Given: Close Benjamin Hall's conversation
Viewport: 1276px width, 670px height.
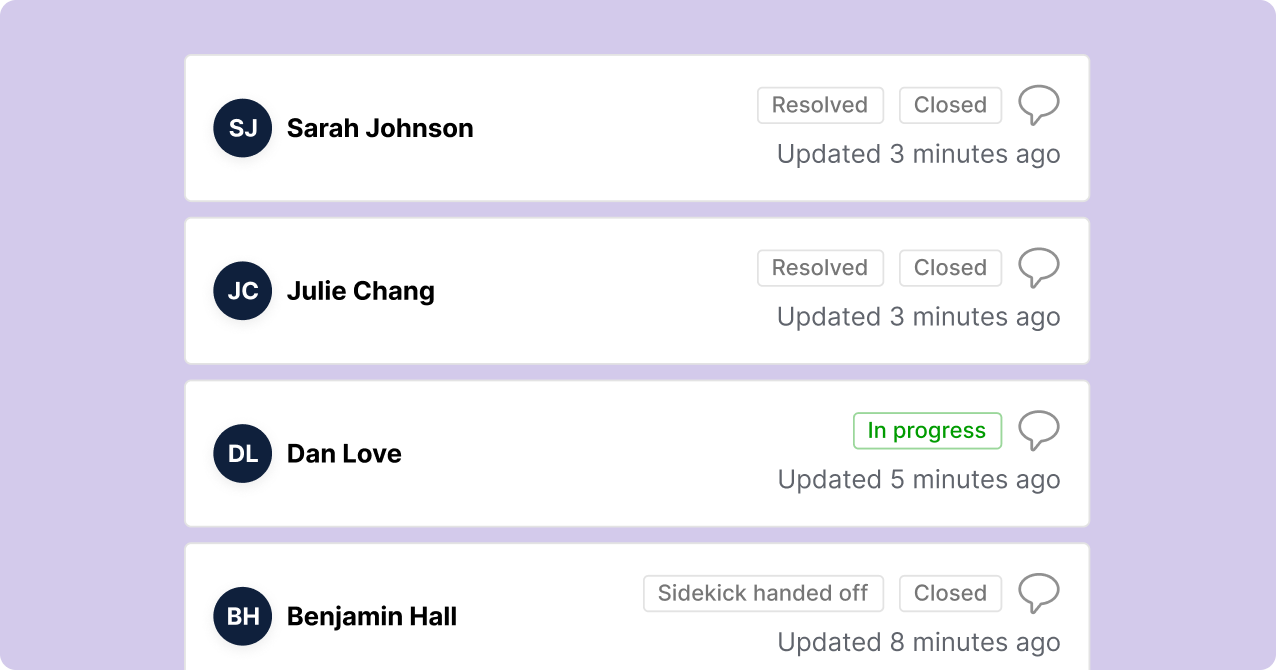Looking at the screenshot, I should (949, 593).
